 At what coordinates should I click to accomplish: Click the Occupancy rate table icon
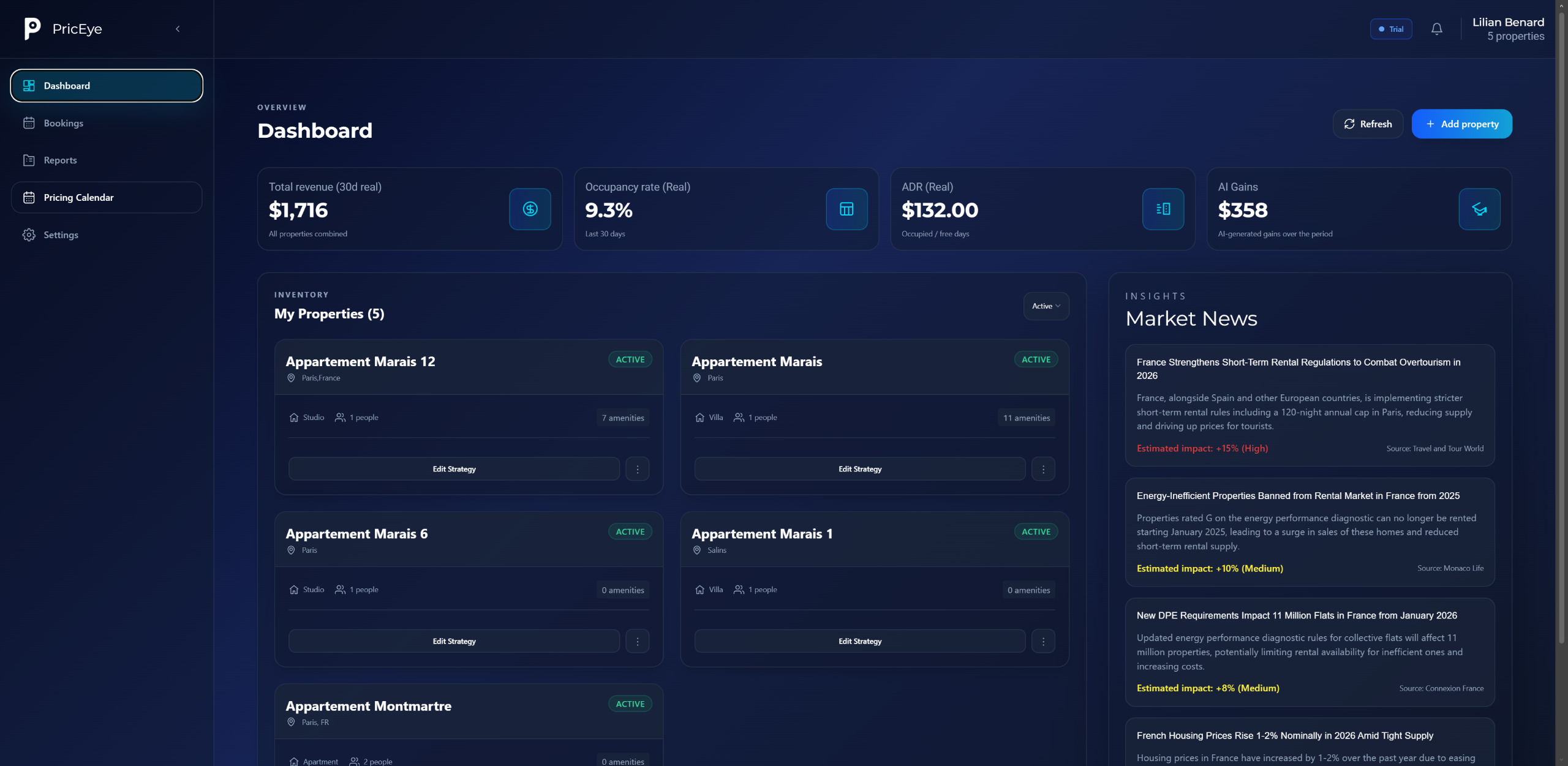pos(846,209)
